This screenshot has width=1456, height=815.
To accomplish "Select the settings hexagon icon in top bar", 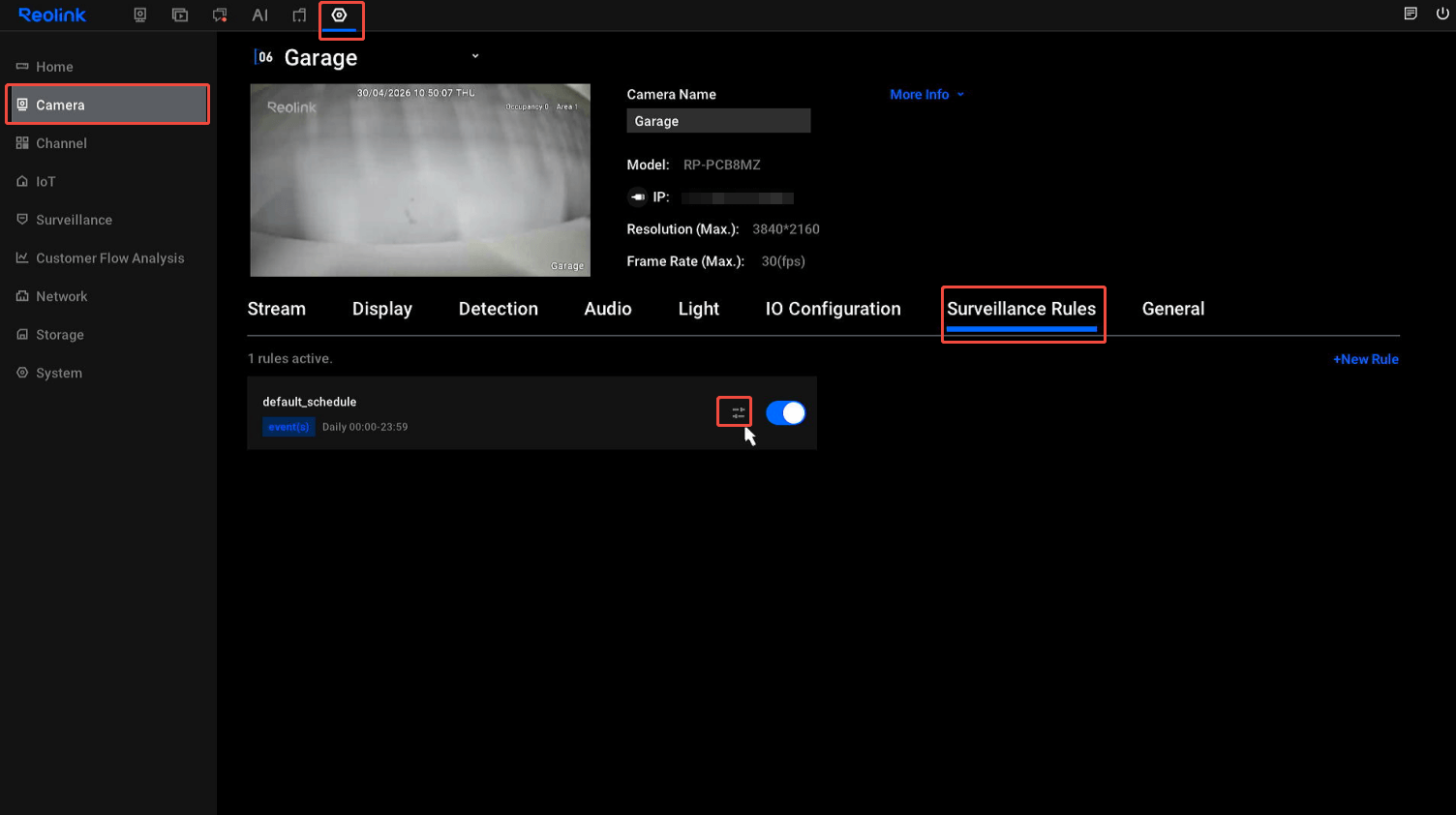I will pyautogui.click(x=339, y=15).
